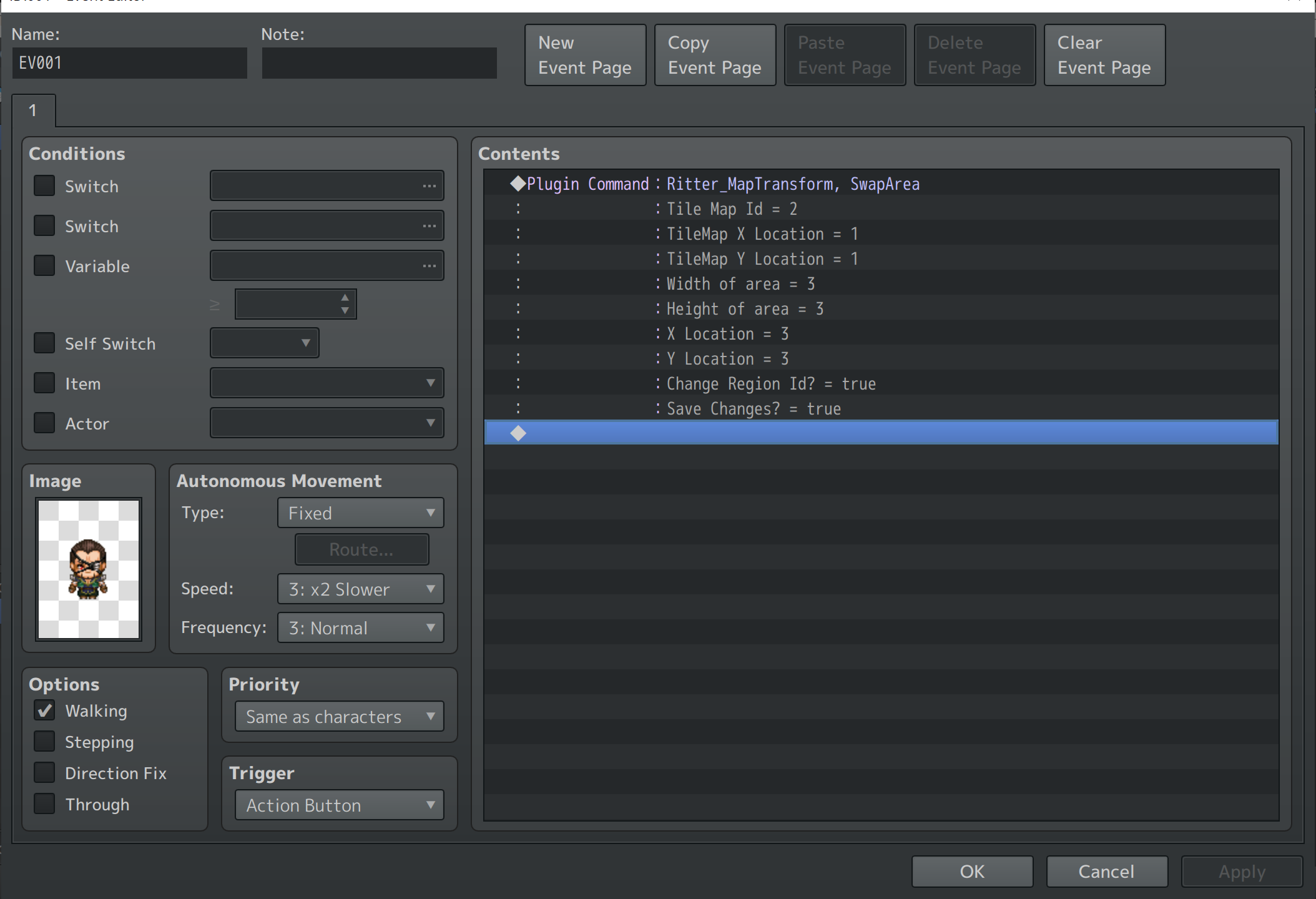Open the Variable condition selector ellipsis
The height and width of the screenshot is (899, 1316).
429,266
